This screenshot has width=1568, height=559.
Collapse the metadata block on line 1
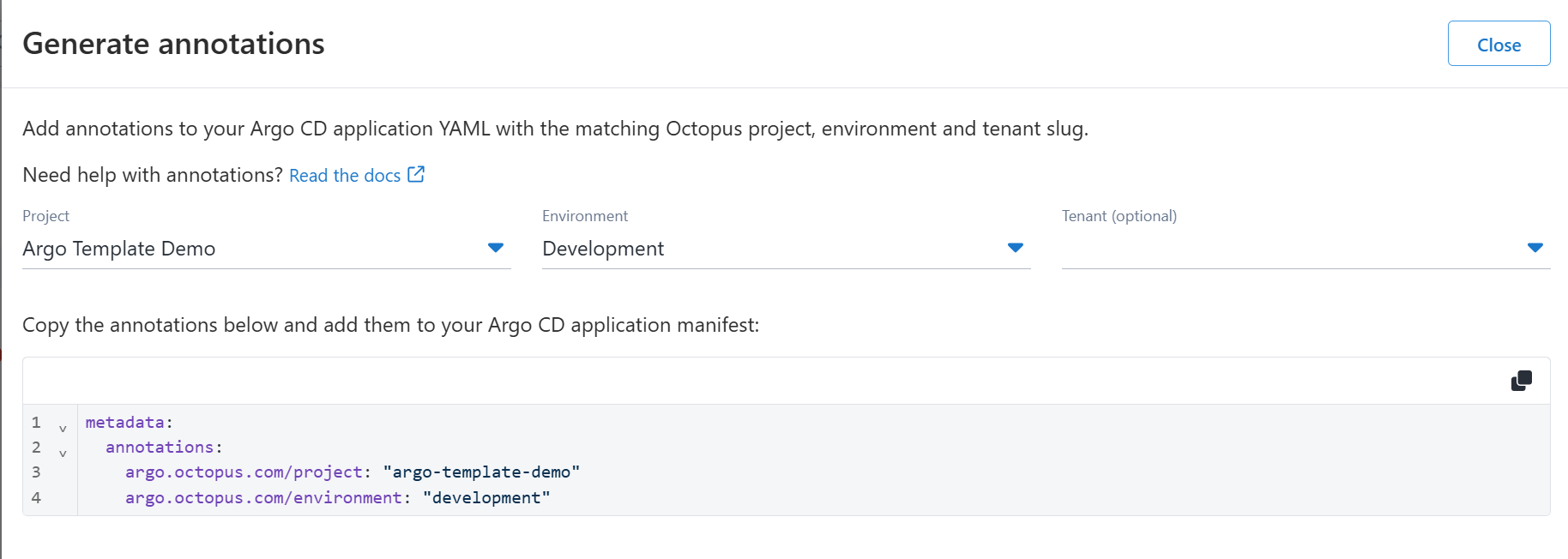pyautogui.click(x=63, y=428)
